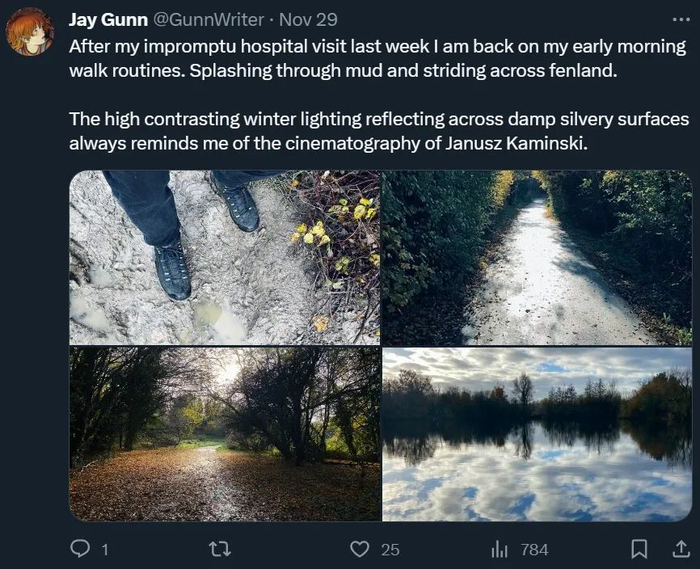700x569 pixels.
Task: Open the Nov 29 timestamp link
Action: (308, 19)
